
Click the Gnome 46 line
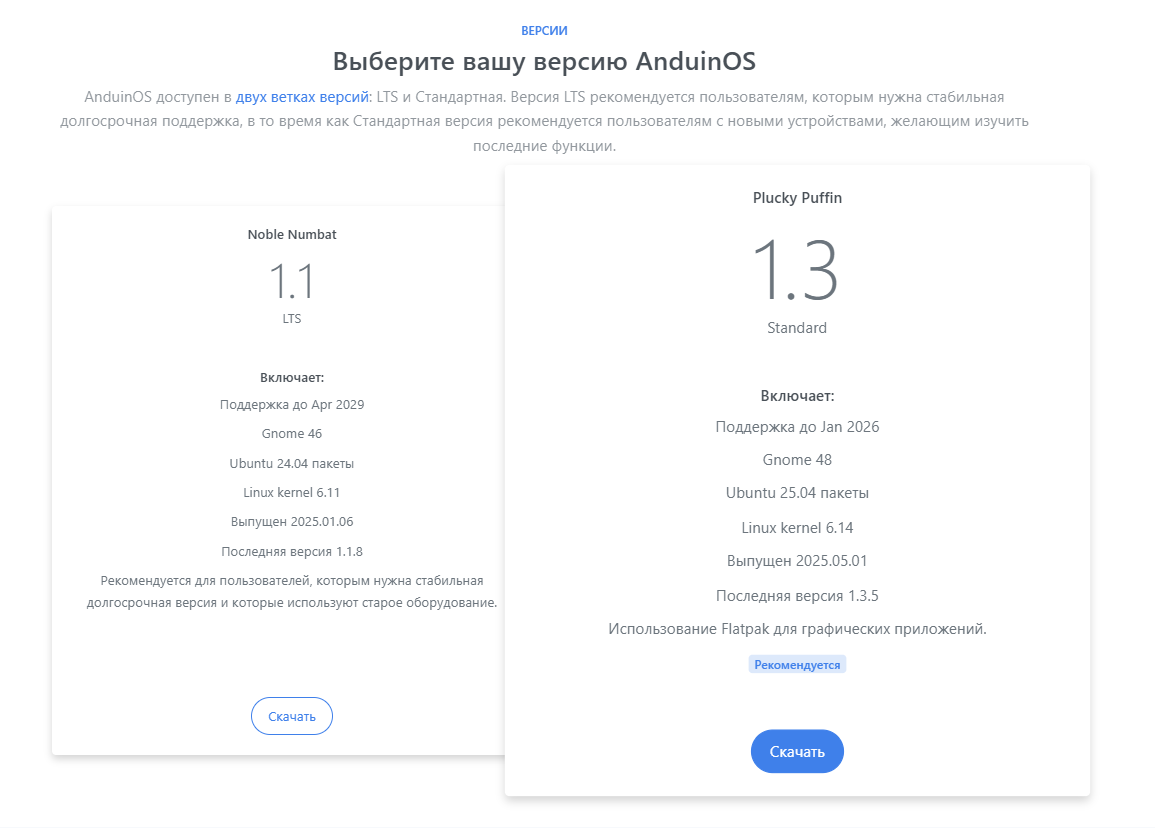[x=291, y=434]
